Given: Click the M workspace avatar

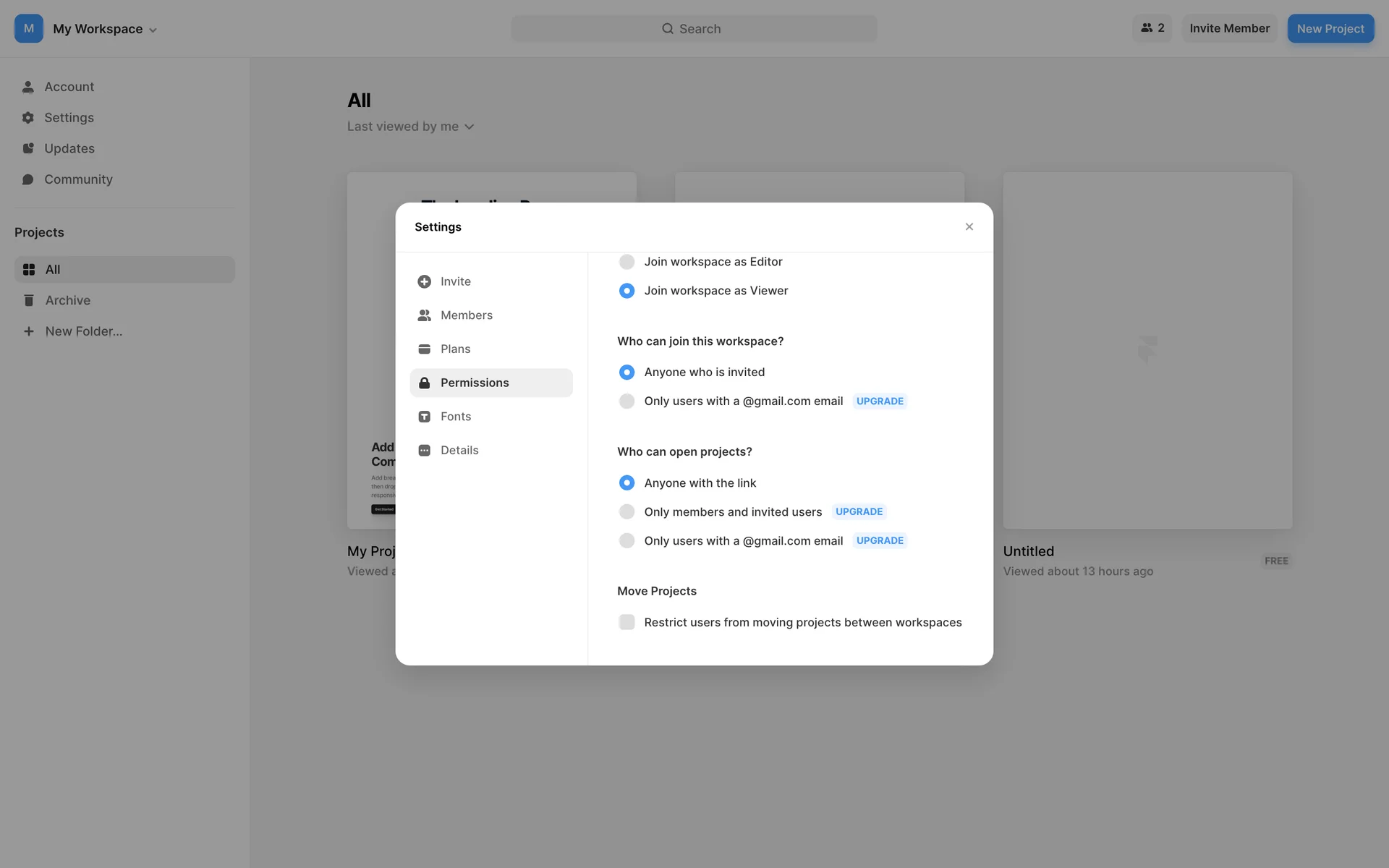Looking at the screenshot, I should (x=29, y=29).
